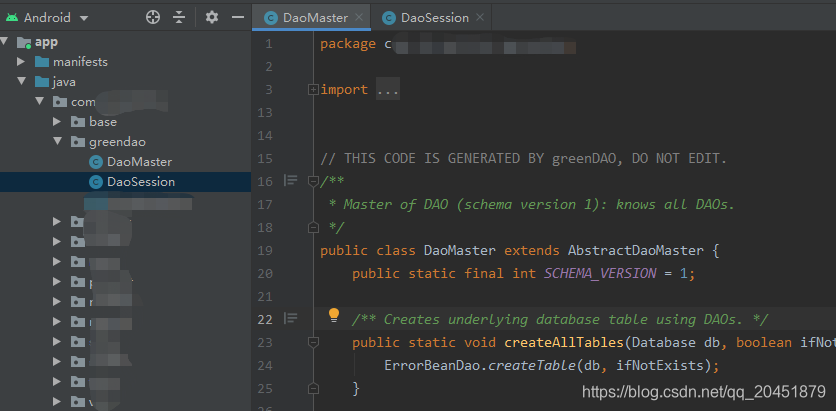Click the DaoMaster tab class icon
The image size is (836, 411).
(271, 18)
